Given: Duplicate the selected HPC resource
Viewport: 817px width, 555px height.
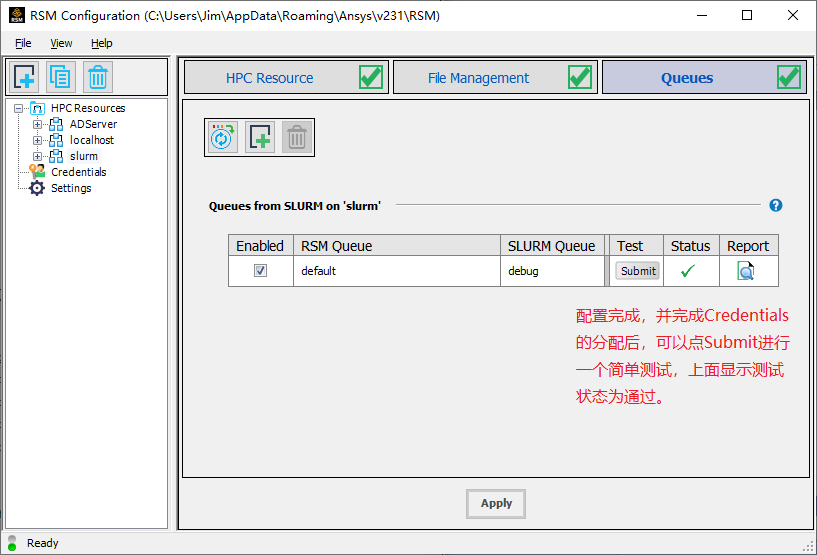Looking at the screenshot, I should [61, 77].
